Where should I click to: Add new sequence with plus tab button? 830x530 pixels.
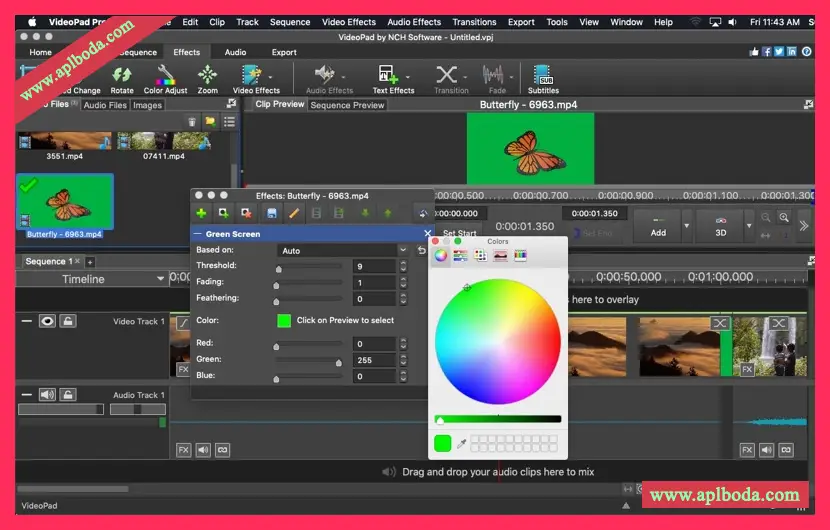point(90,262)
